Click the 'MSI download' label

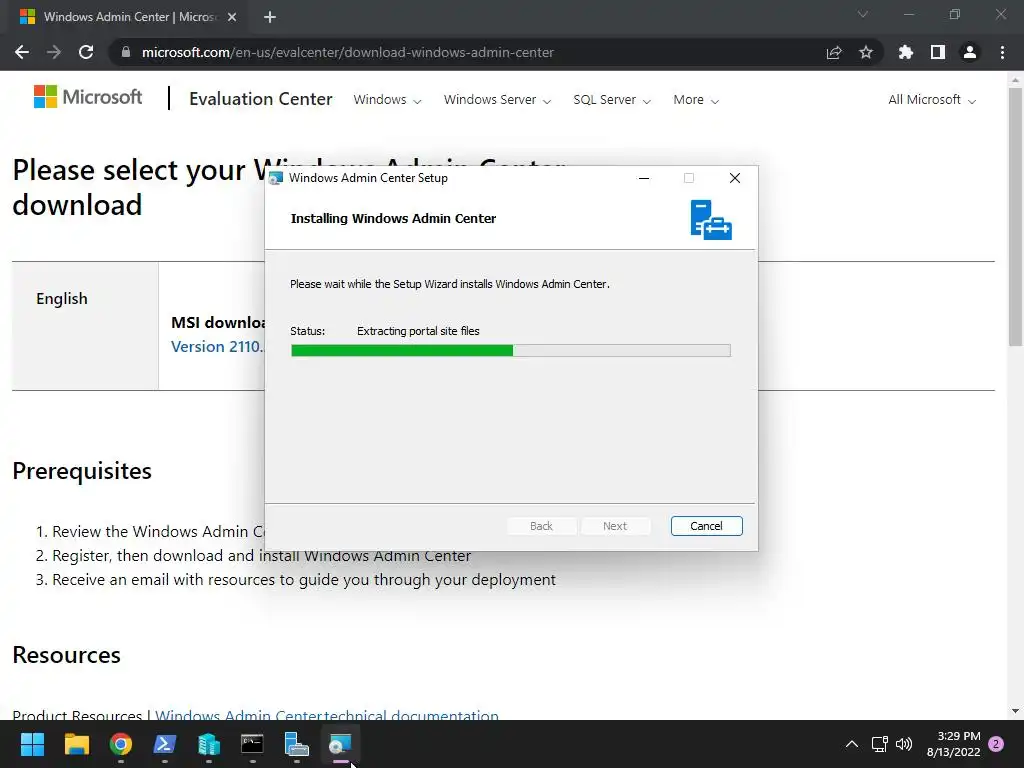[x=217, y=323]
